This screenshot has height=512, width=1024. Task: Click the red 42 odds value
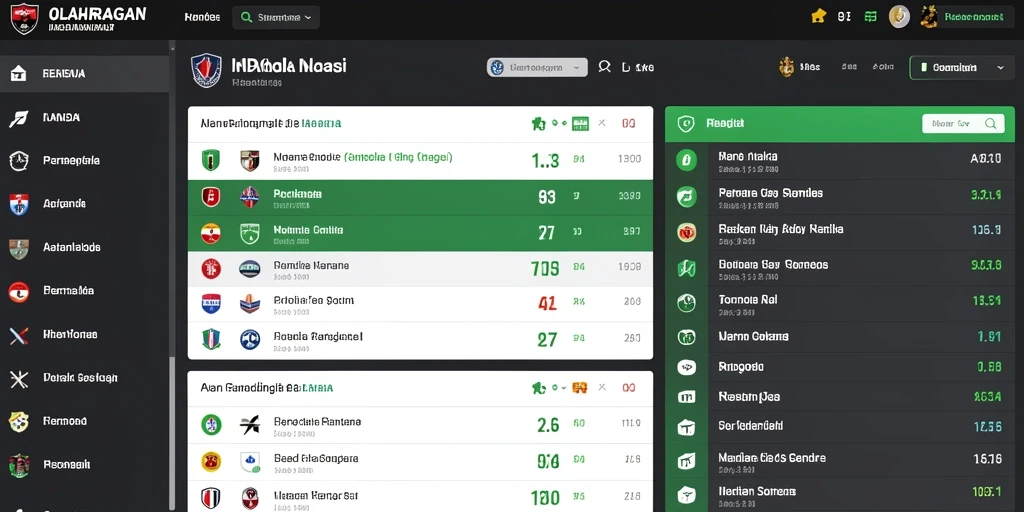point(547,303)
